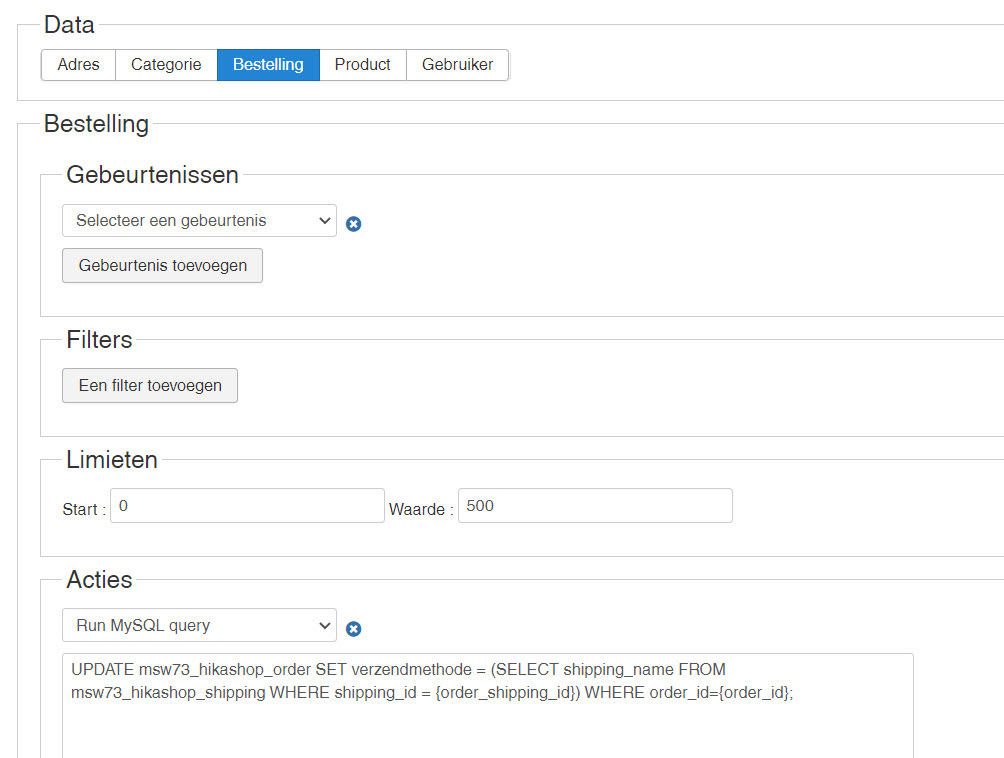The height and width of the screenshot is (758, 1004).
Task: Expand the 'Run MySQL query' action dropdown
Action: coord(199,626)
